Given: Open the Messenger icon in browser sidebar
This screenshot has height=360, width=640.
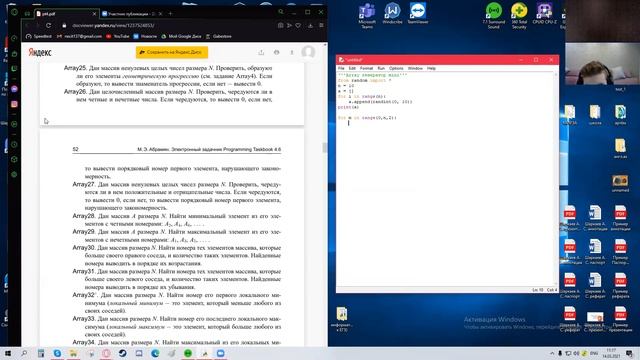Looking at the screenshot, I should point(14,89).
